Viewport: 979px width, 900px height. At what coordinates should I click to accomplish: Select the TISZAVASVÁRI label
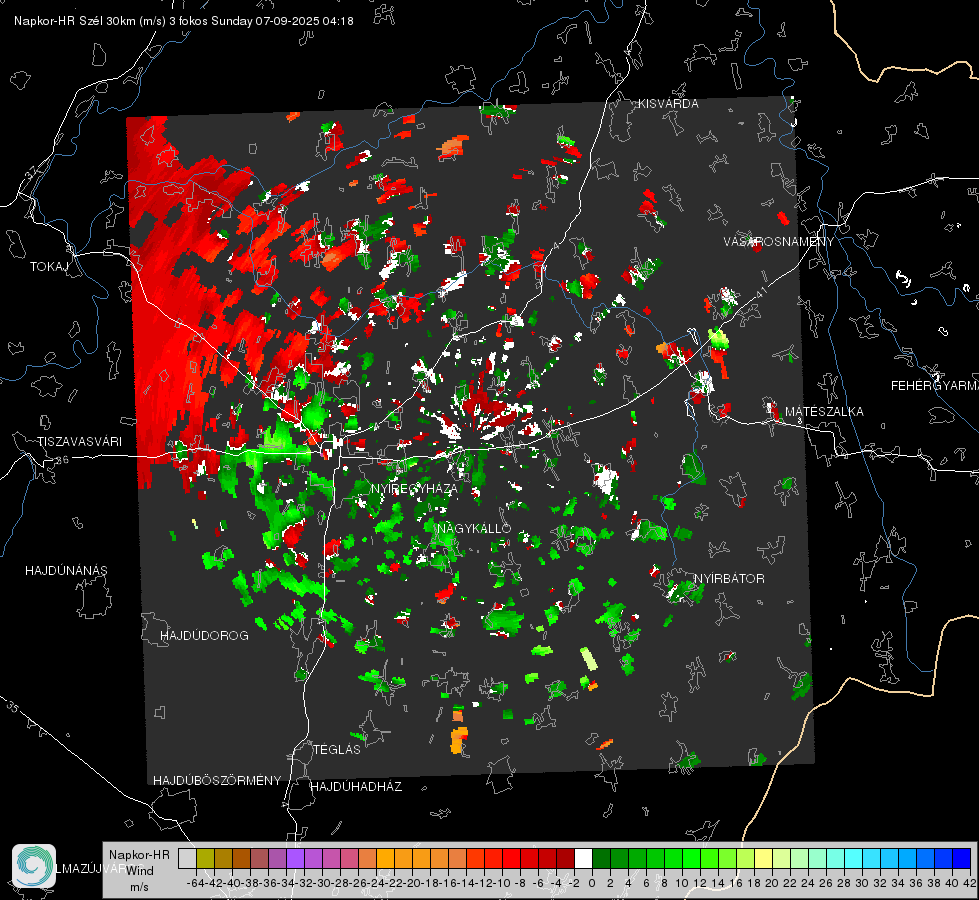(79, 442)
